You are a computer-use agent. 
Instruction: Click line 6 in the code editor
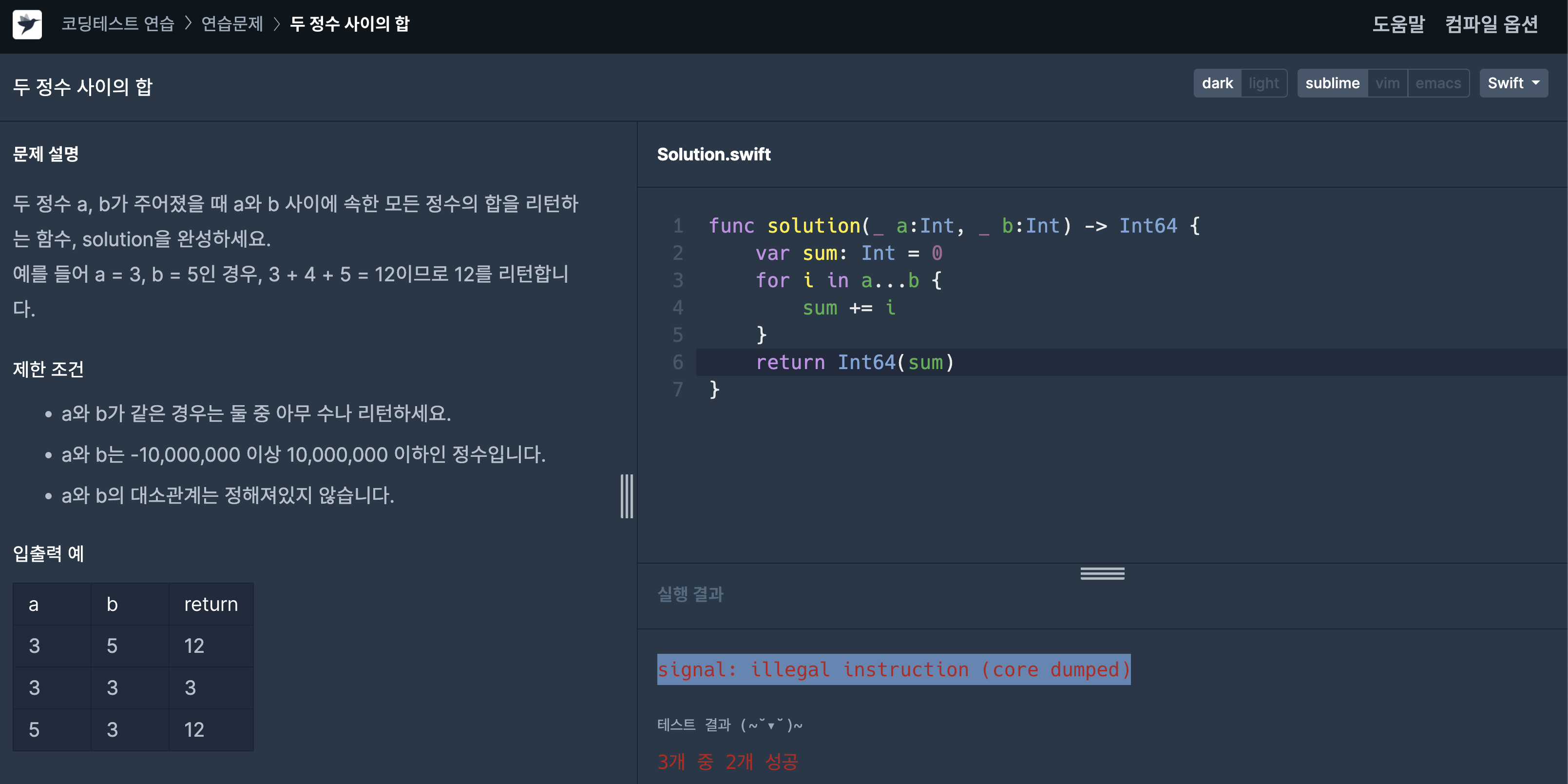(x=855, y=362)
